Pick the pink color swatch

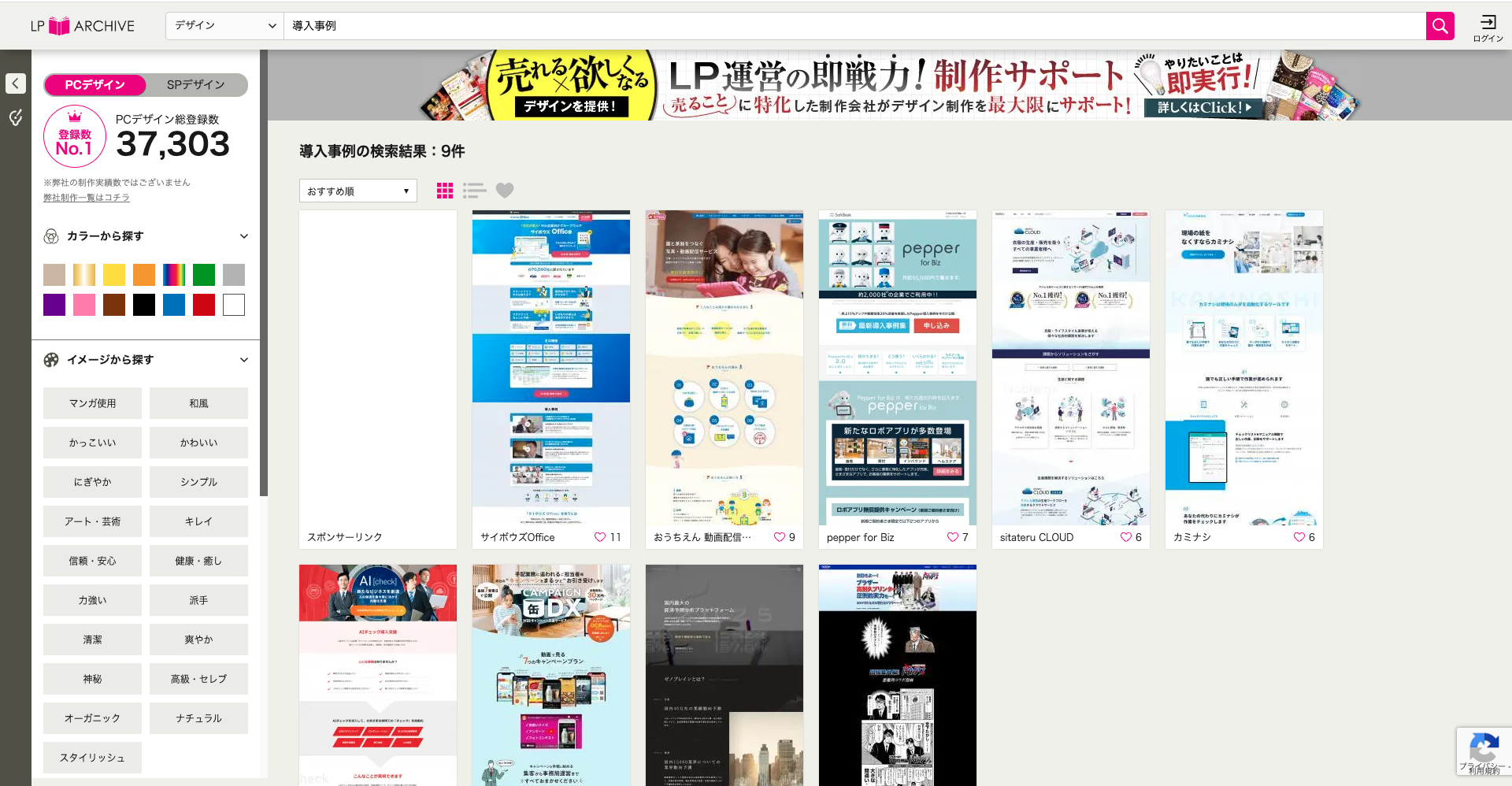click(x=84, y=305)
